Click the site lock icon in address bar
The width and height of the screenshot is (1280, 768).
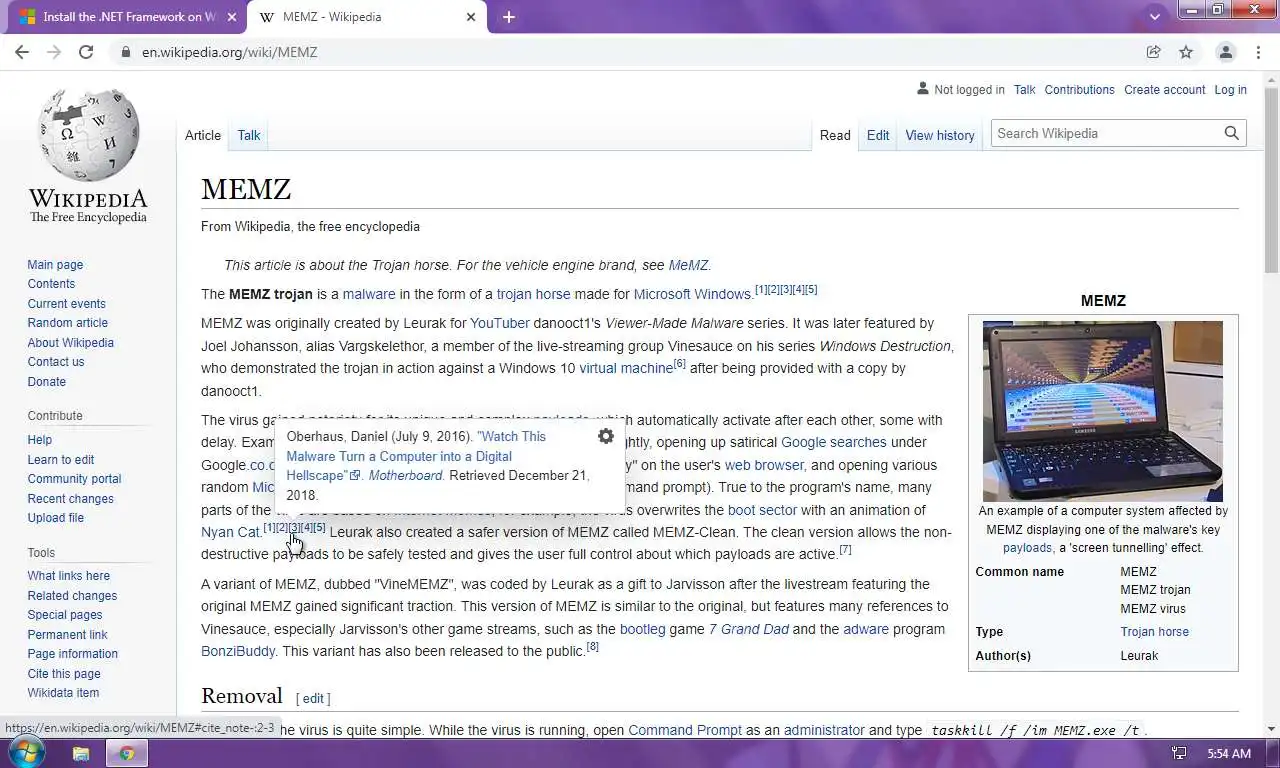tap(125, 52)
